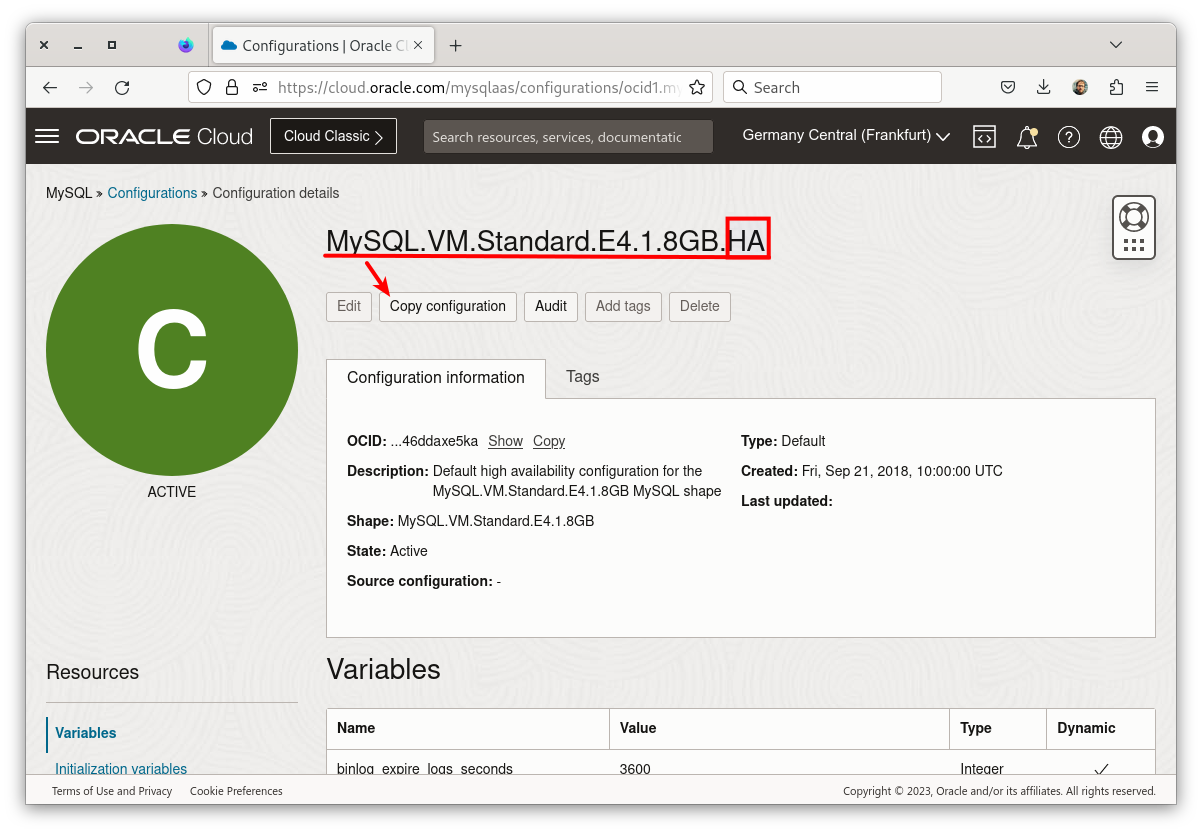Open the browser downloads icon
This screenshot has height=833, width=1202.
(1044, 87)
